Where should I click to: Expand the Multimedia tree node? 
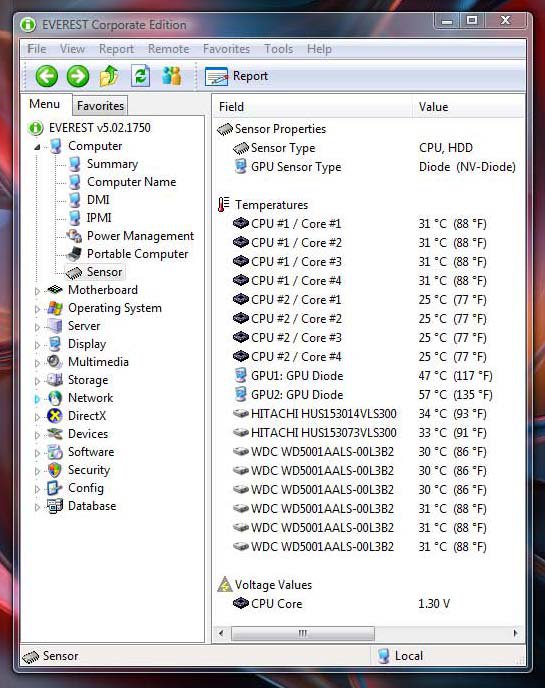(37, 362)
